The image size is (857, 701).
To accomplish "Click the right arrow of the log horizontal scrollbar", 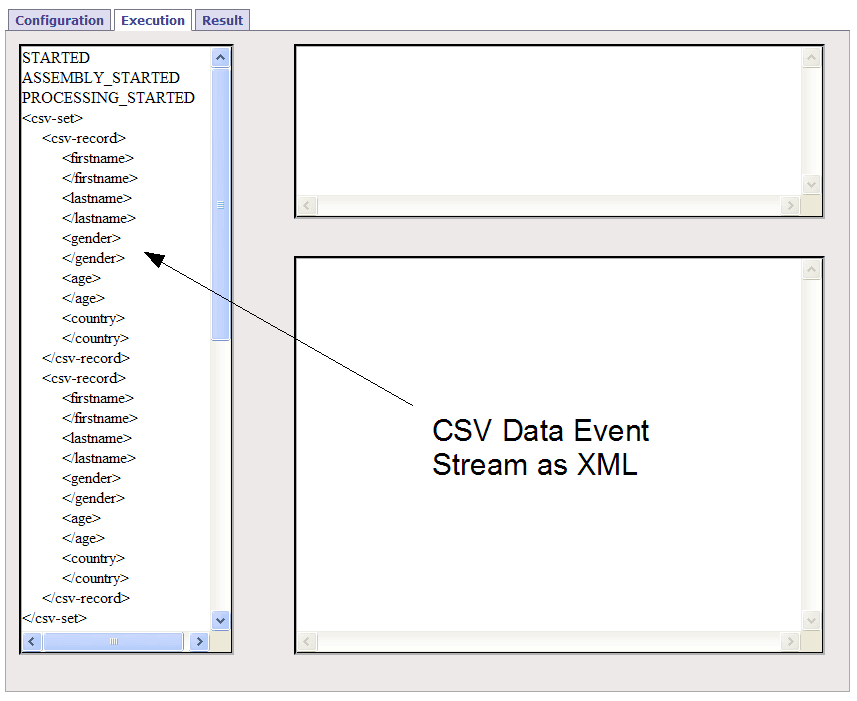I will click(x=199, y=641).
